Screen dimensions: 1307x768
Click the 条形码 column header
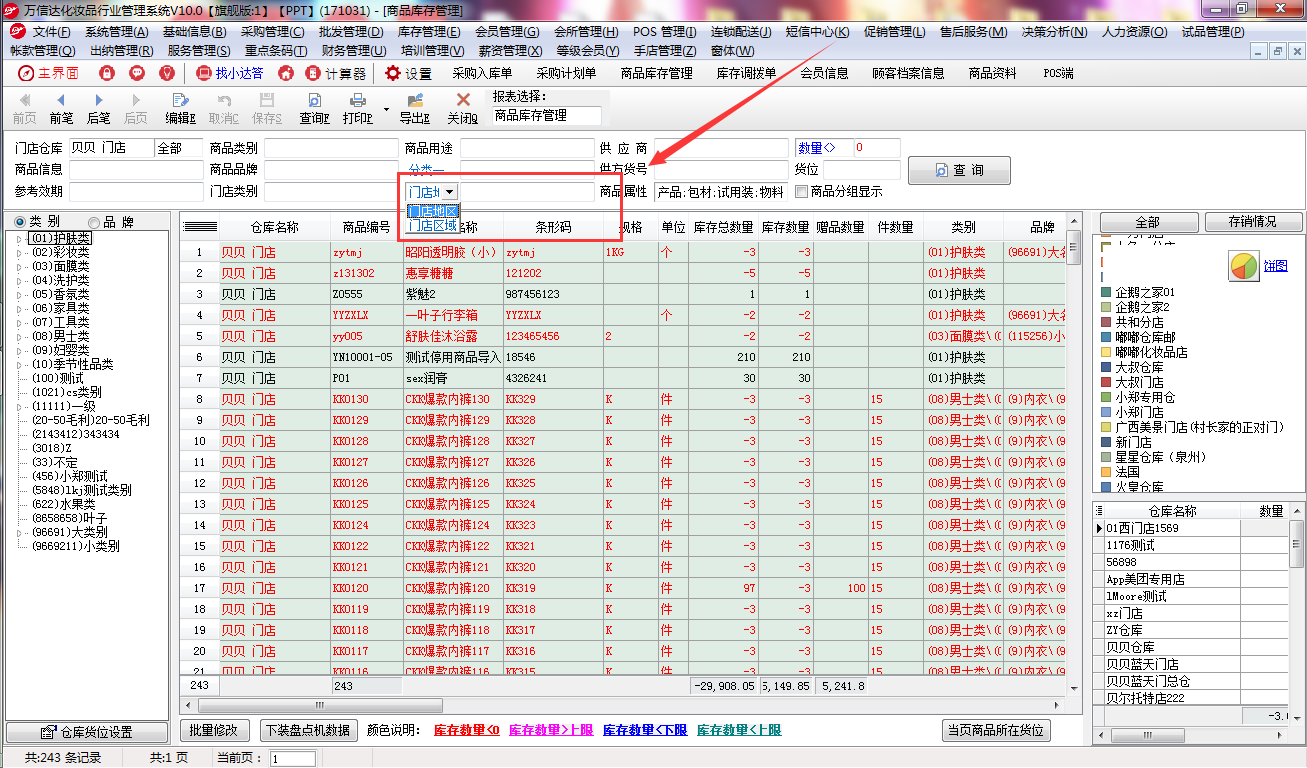coord(551,227)
